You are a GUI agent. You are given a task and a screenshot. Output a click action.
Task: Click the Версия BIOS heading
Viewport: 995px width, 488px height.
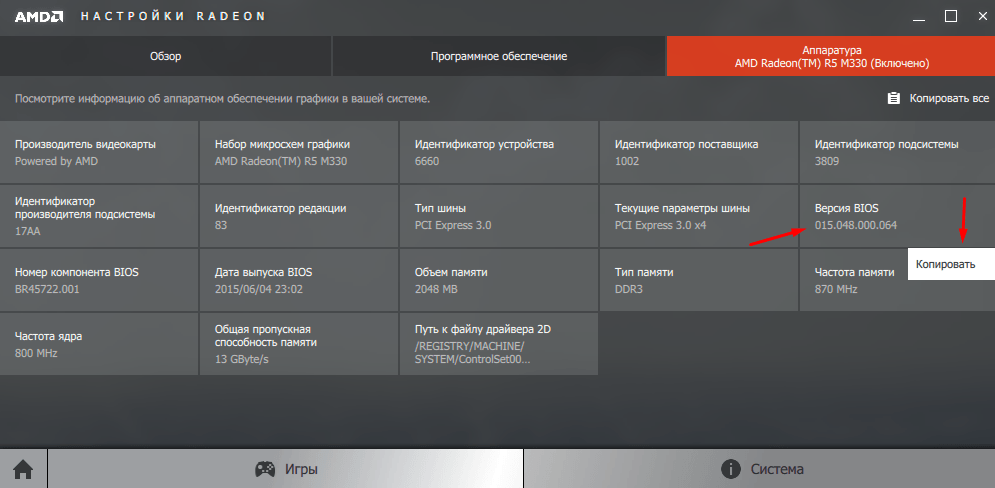pos(847,208)
